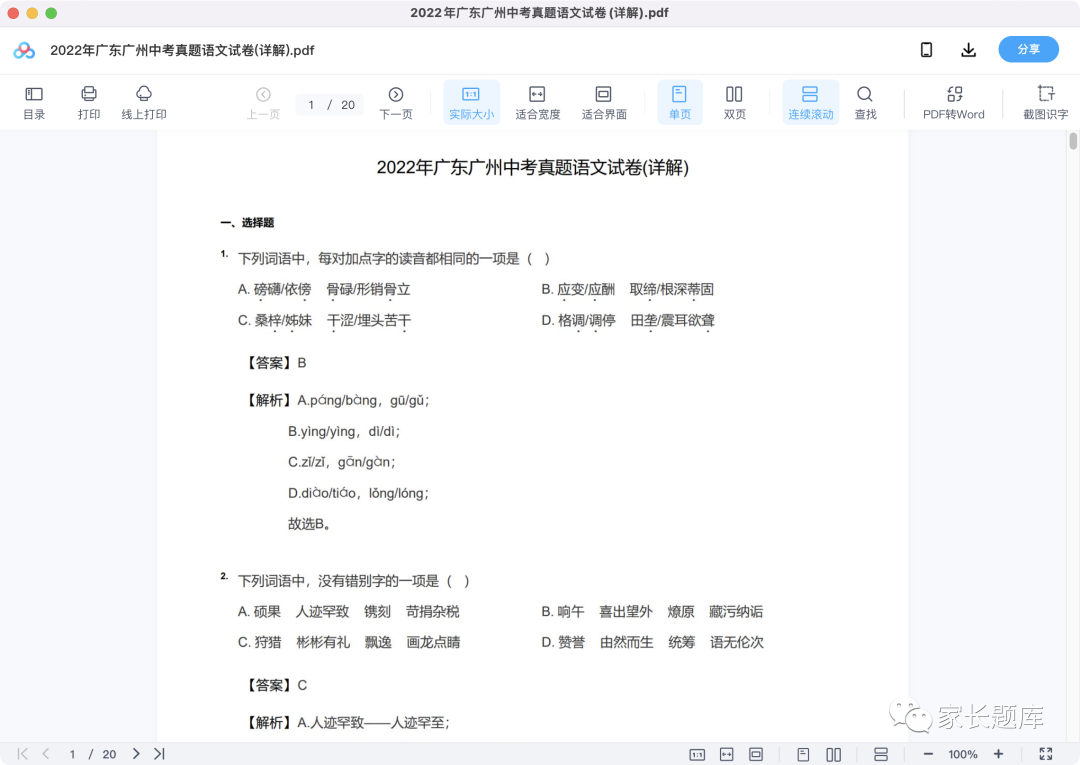
Task: Click status bar fit page icon
Action: tap(756, 755)
